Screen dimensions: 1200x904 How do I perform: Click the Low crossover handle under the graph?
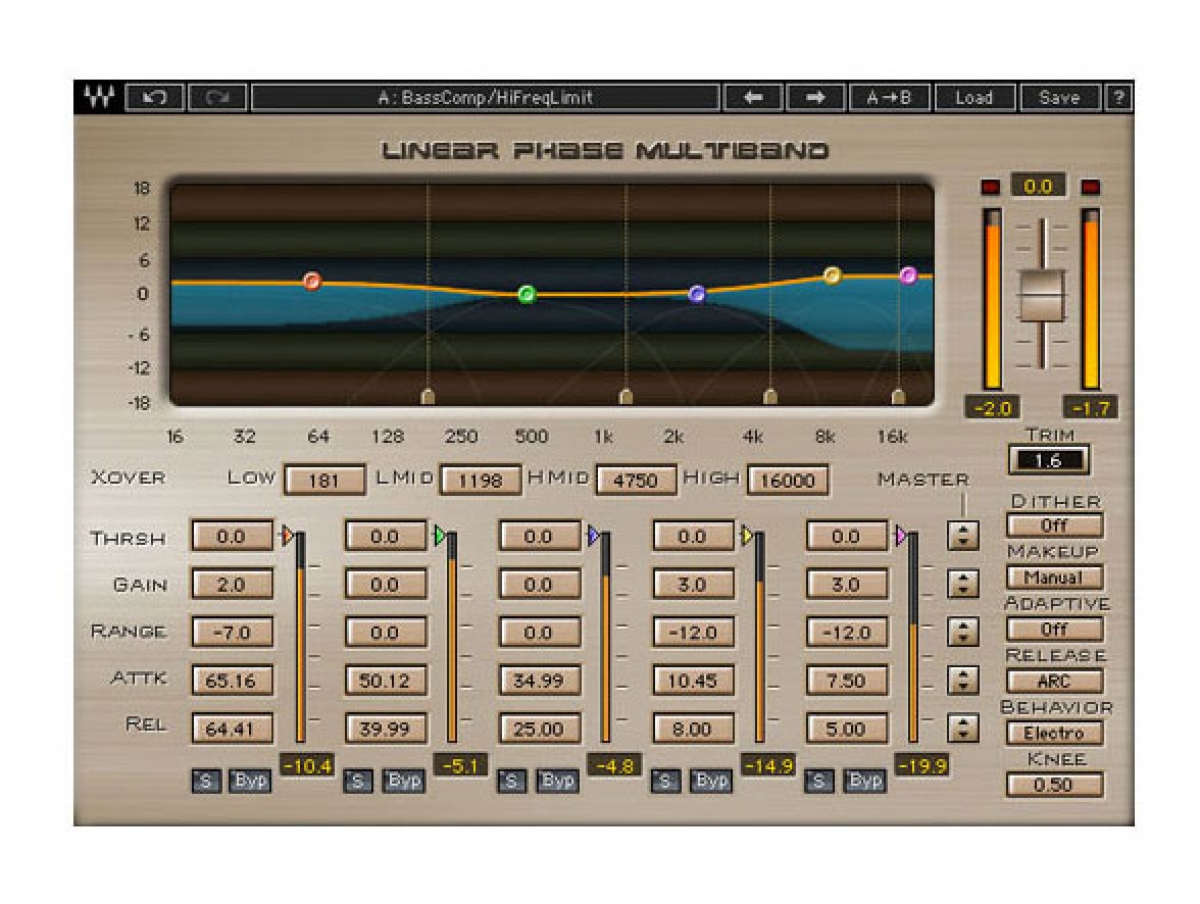(x=428, y=397)
